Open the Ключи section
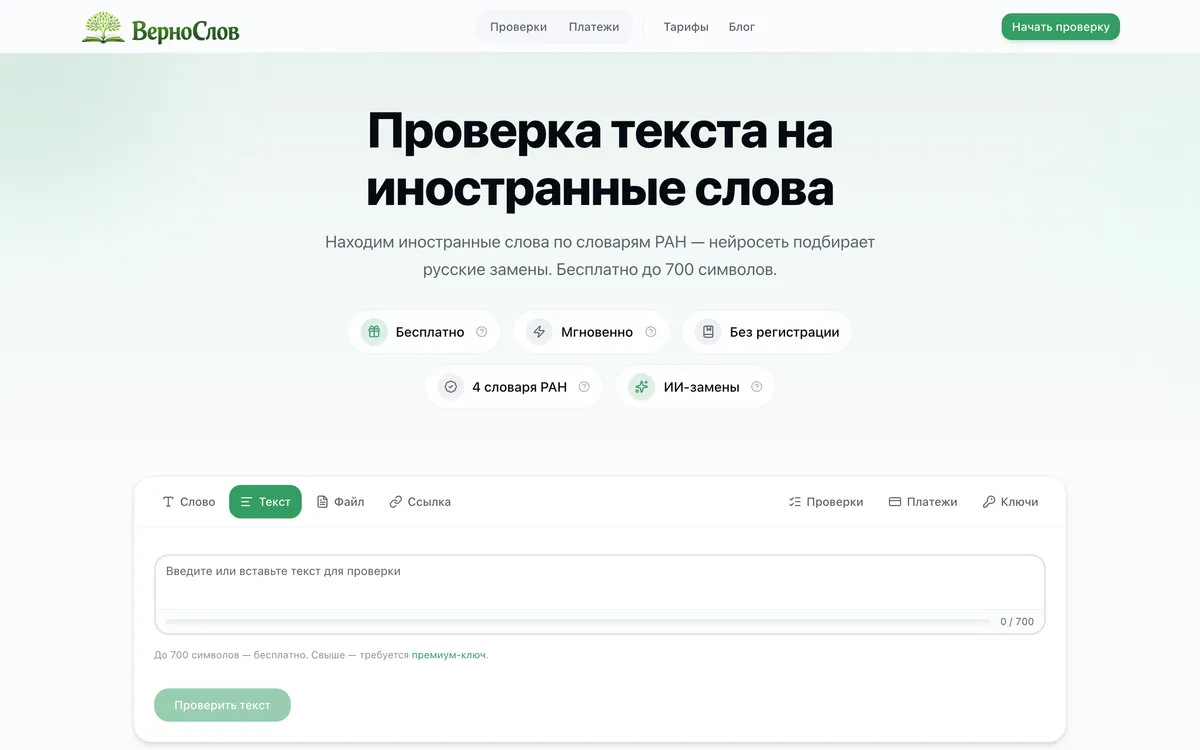 1010,502
